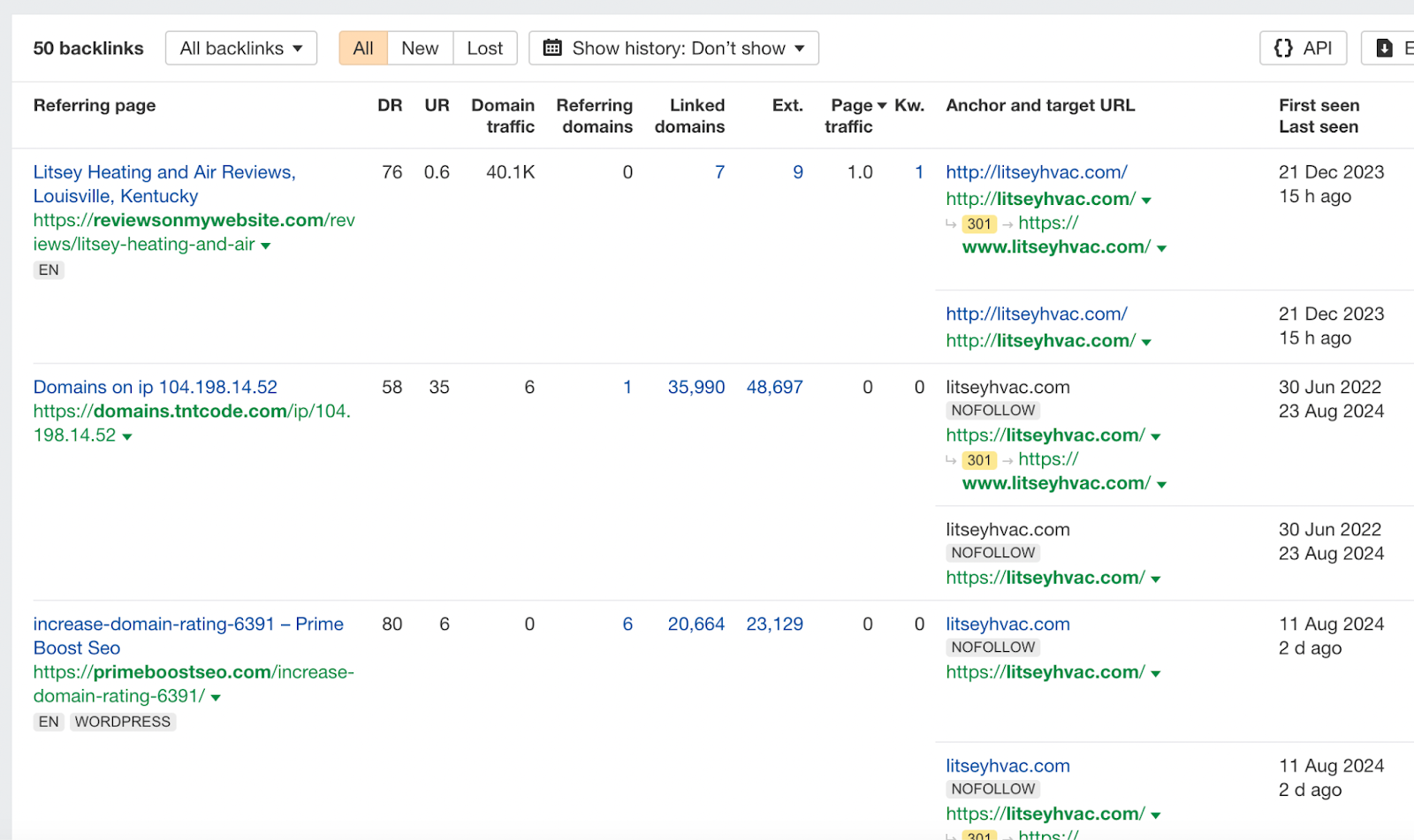Image resolution: width=1414 pixels, height=840 pixels.
Task: Sort by Kw. column header
Action: coord(909,105)
